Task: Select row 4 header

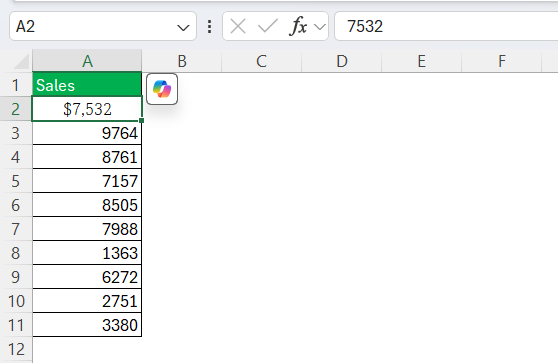Action: pos(16,157)
